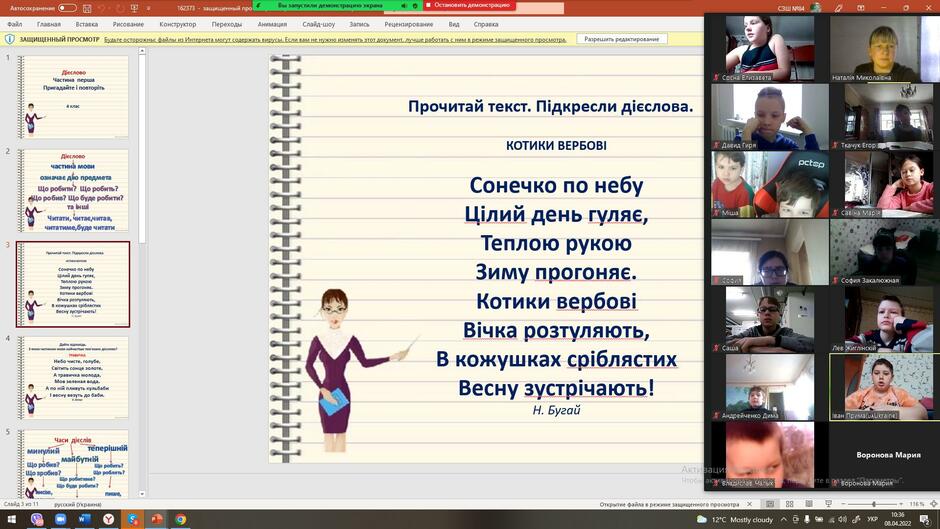Select Лев Жиглянский video tile

[885, 319]
